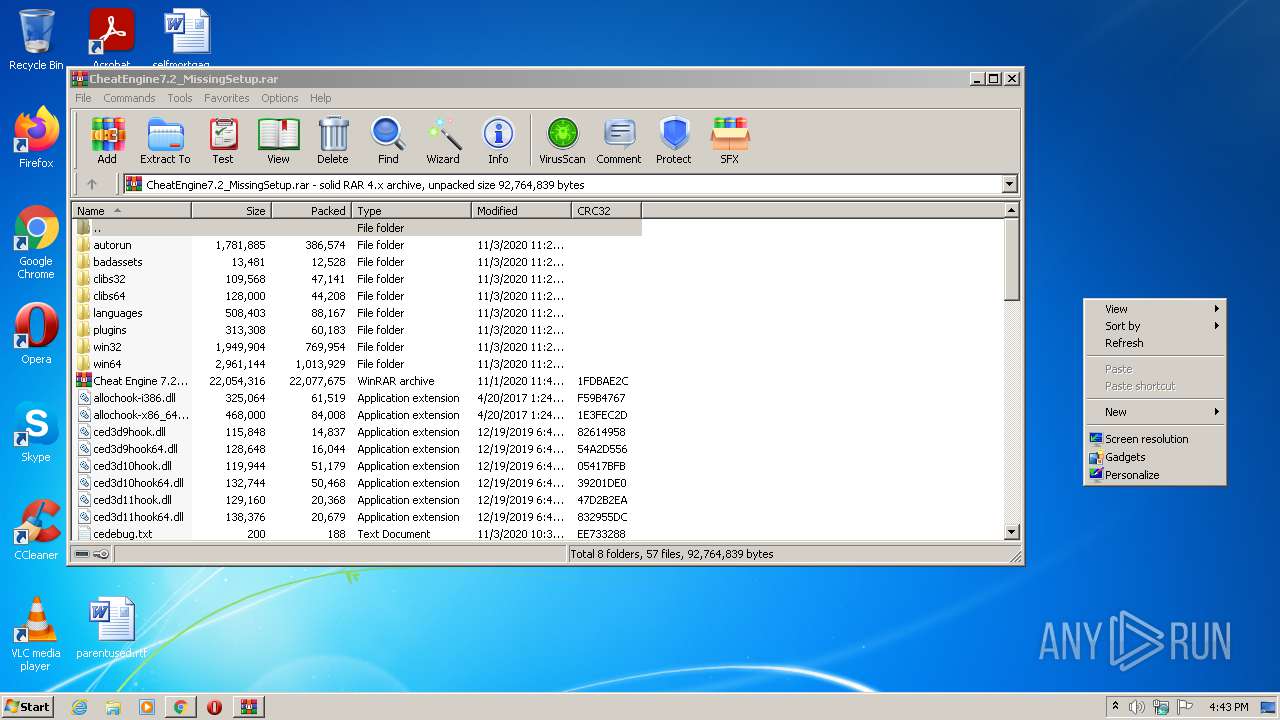Open the Start menu
This screenshot has height=720, width=1280.
pyautogui.click(x=28, y=706)
